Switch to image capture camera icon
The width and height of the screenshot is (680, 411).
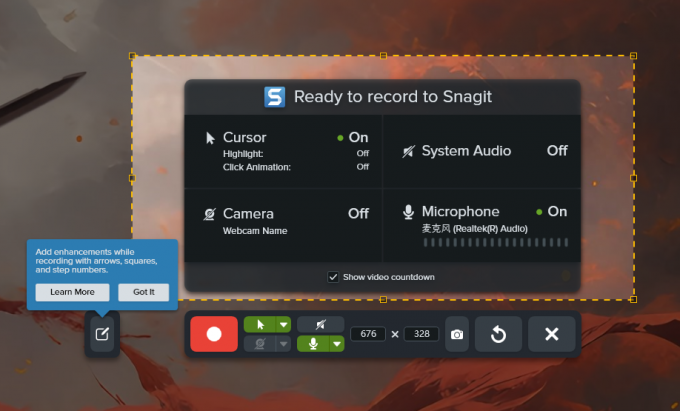[457, 334]
